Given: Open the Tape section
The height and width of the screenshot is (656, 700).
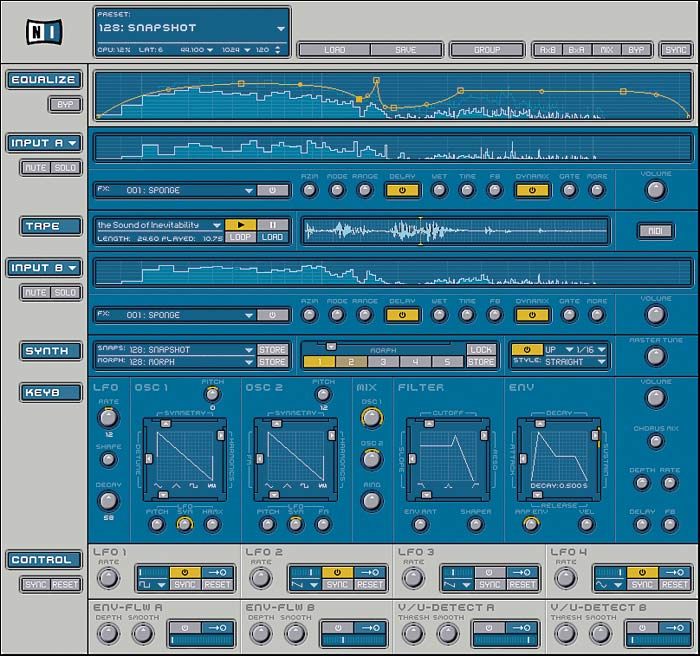Looking at the screenshot, I should point(51,226).
